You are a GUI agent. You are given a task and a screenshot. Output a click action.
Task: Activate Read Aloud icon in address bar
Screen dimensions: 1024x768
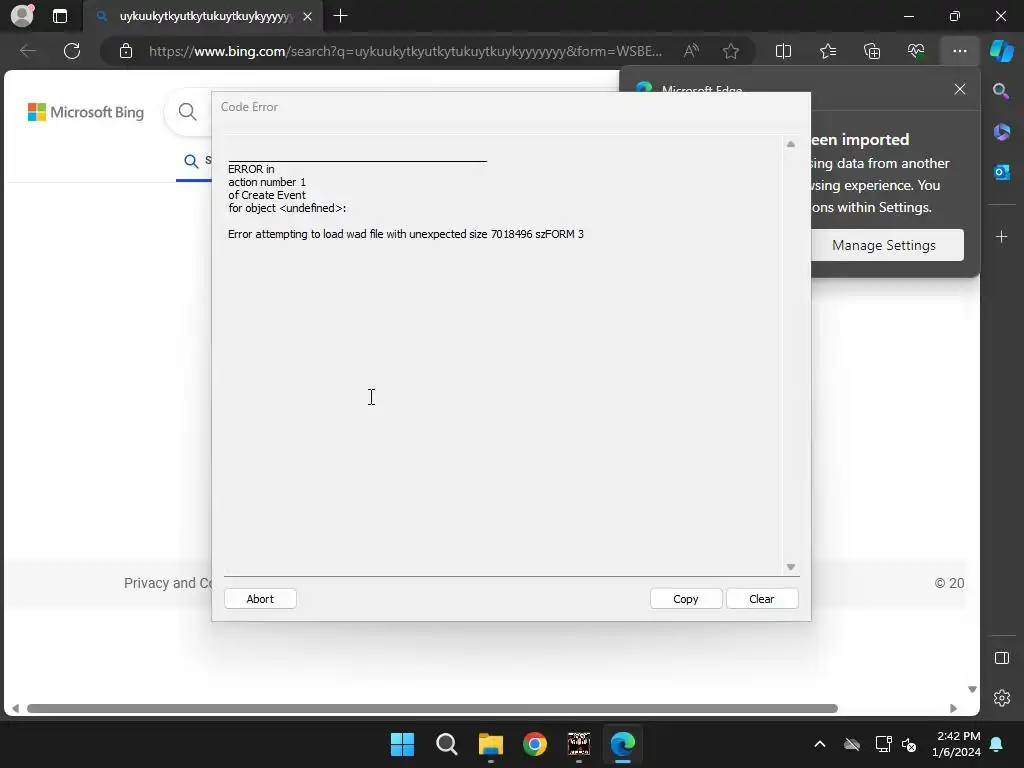[x=691, y=51]
